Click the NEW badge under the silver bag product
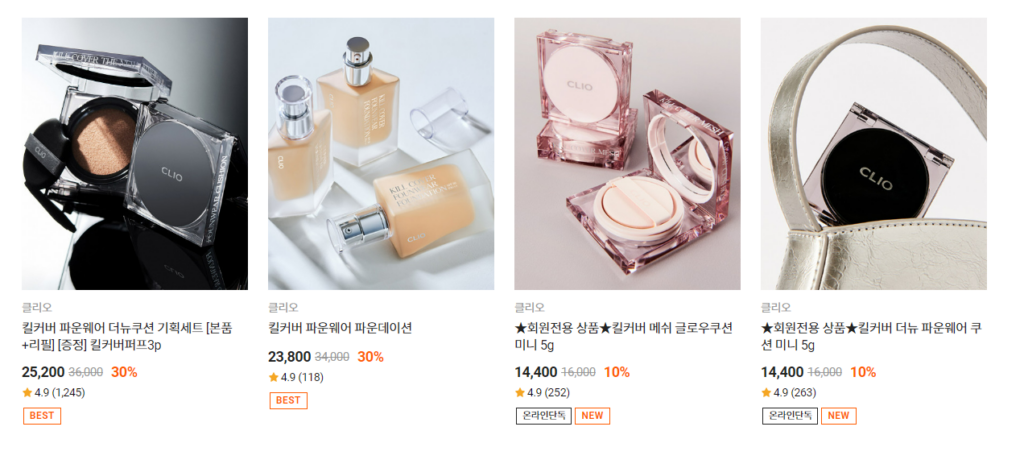The image size is (1024, 464). 839,416
